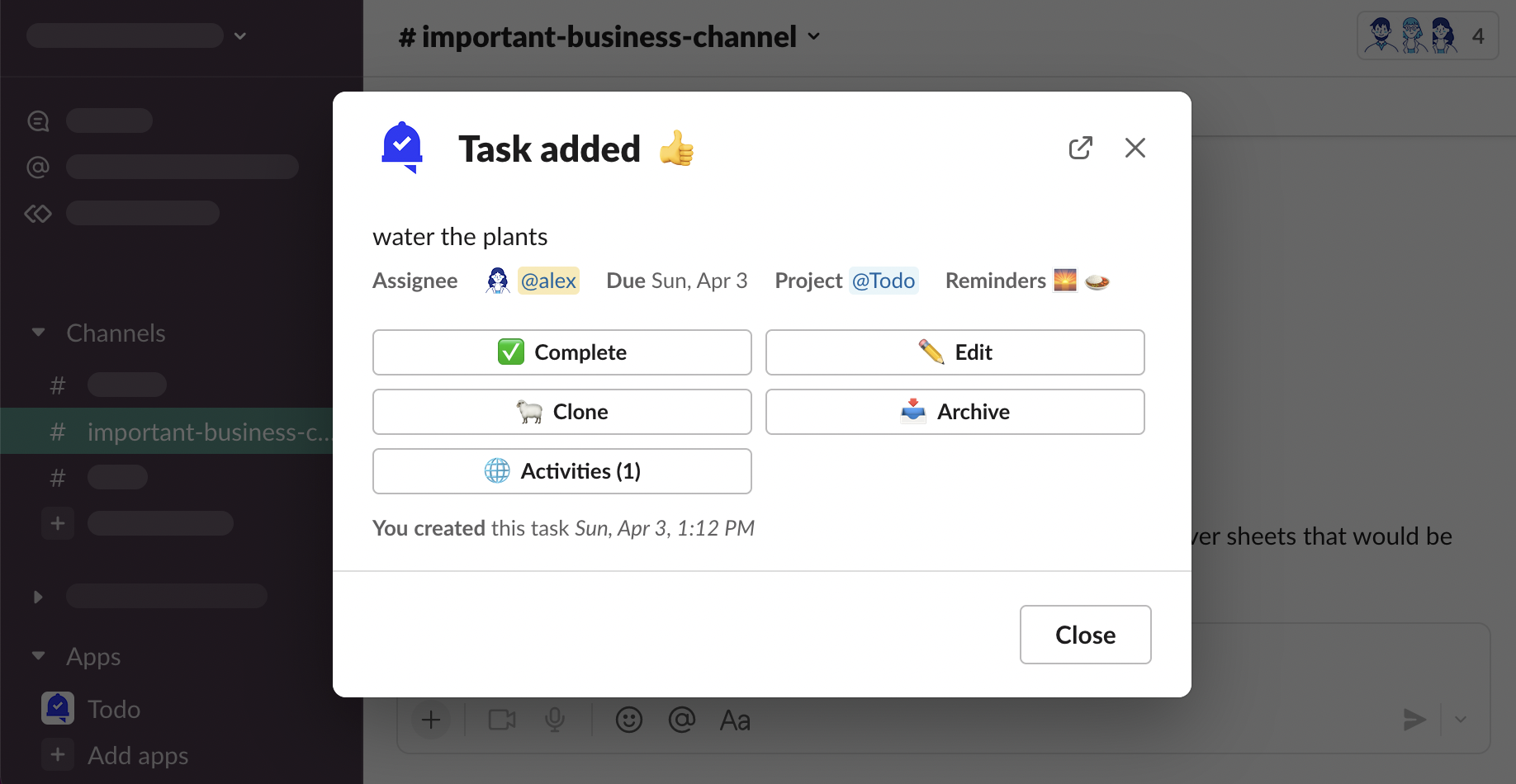The image size is (1516, 784).
Task: Click the Close button in dialog footer
Action: tap(1085, 635)
